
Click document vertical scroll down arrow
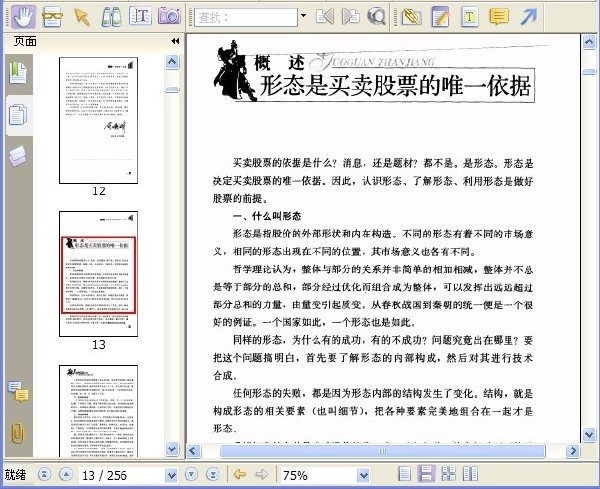589,435
